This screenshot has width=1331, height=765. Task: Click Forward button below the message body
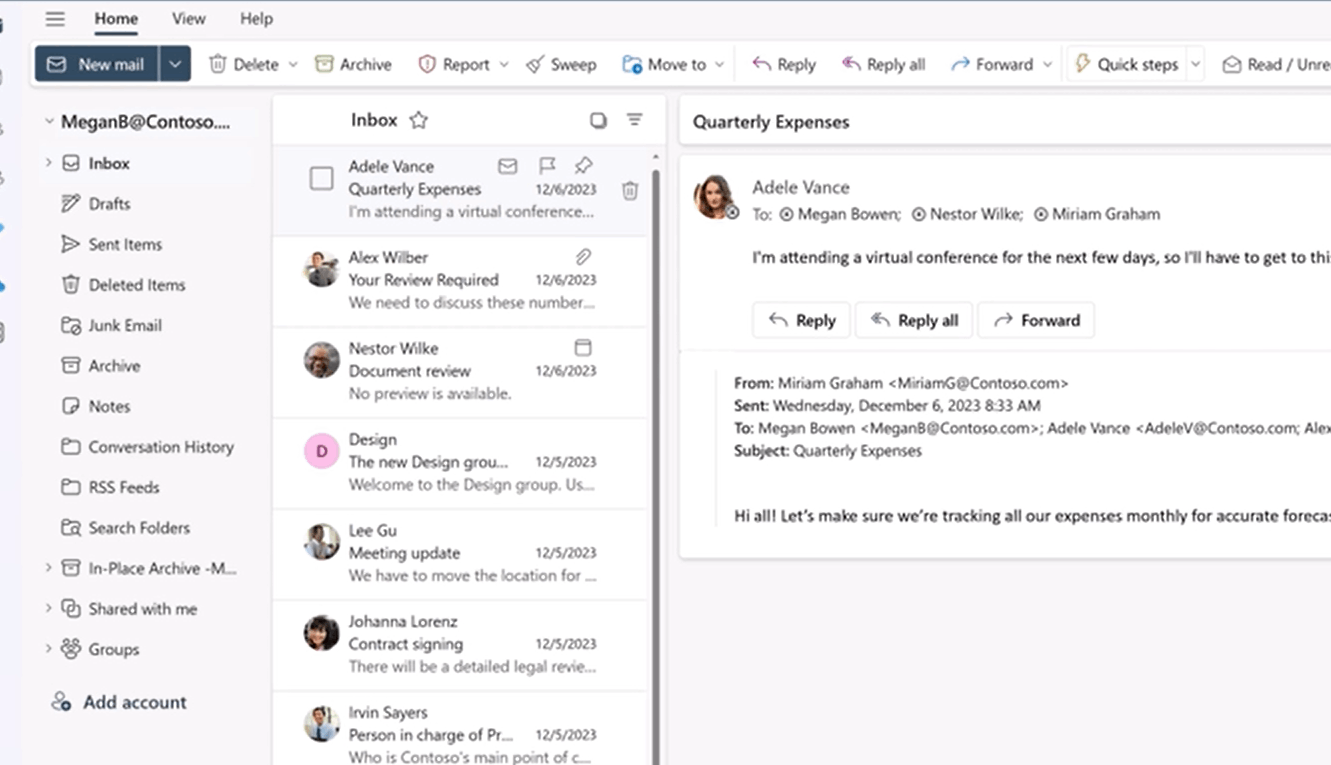pos(1036,320)
